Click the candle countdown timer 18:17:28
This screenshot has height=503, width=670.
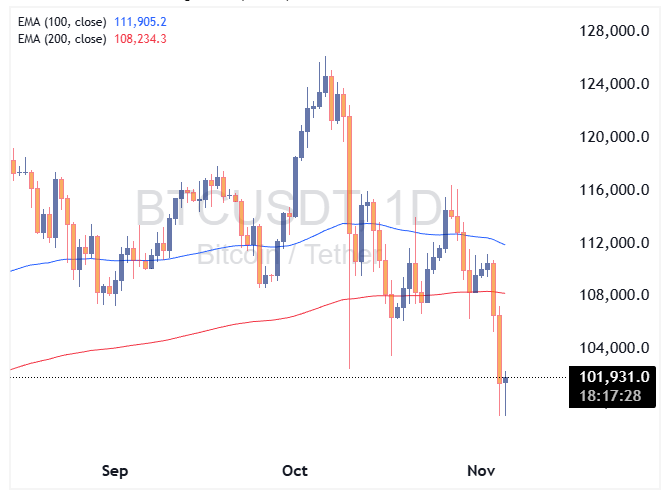pos(610,396)
